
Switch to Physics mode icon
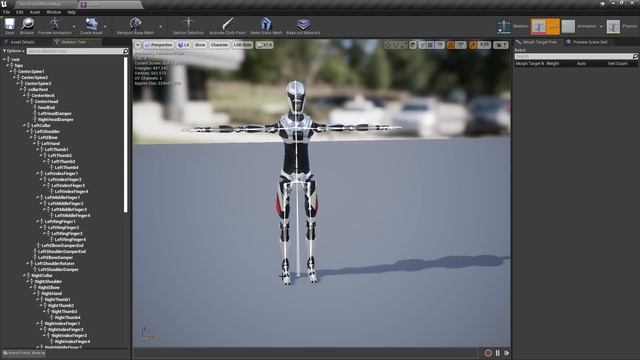pyautogui.click(x=613, y=27)
